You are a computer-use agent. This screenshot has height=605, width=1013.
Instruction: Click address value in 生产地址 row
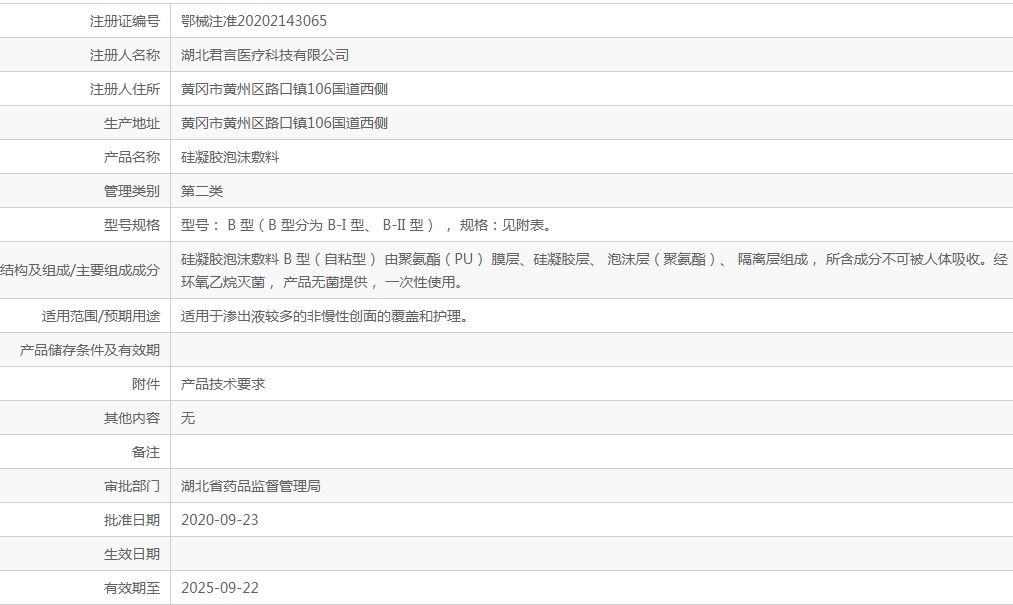(x=284, y=123)
